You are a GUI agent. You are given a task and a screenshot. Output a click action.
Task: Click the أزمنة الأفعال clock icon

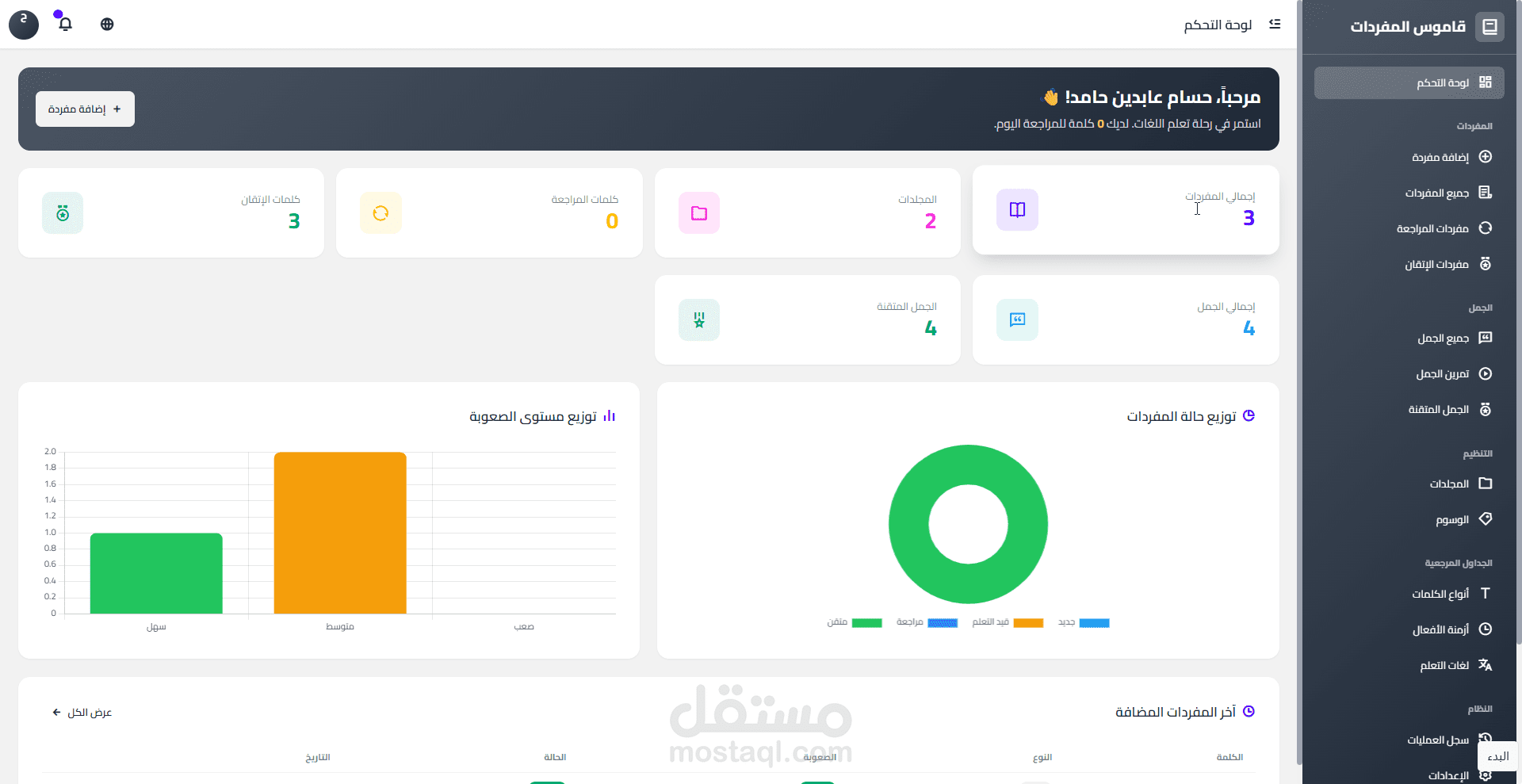(x=1486, y=629)
